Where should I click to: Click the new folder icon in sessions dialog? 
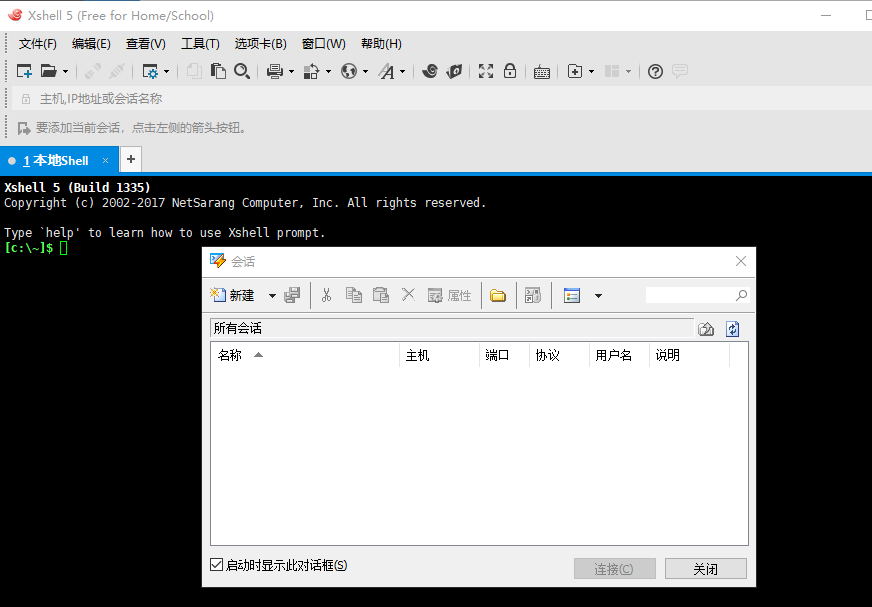pyautogui.click(x=497, y=295)
